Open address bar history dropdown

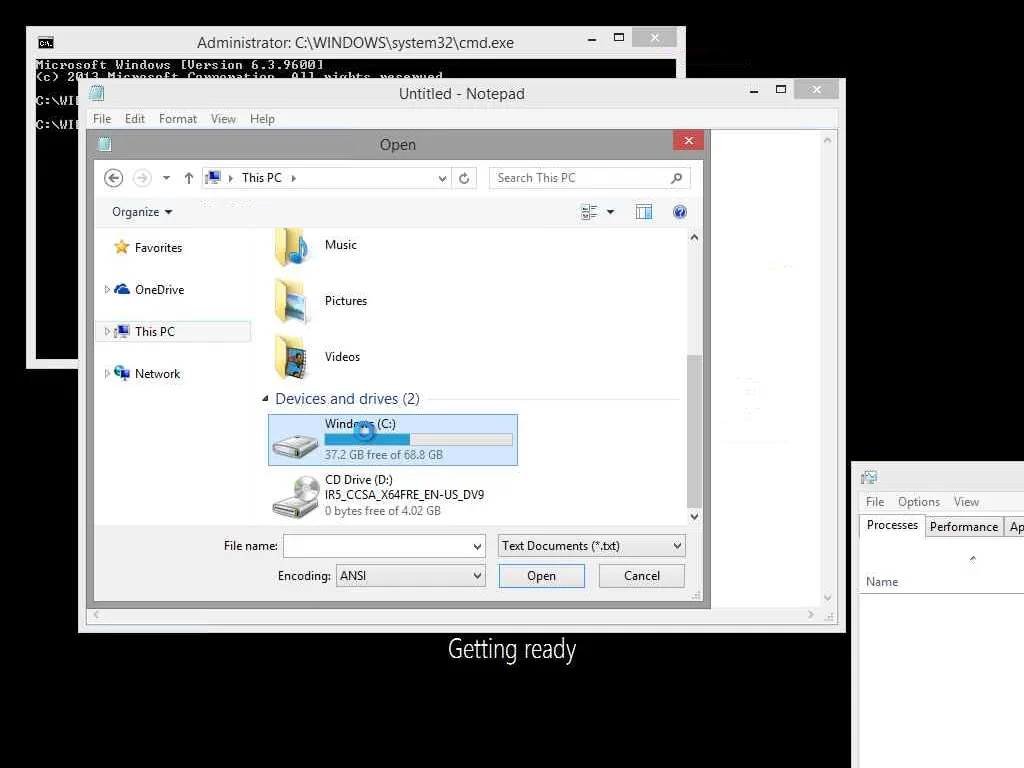(x=442, y=178)
